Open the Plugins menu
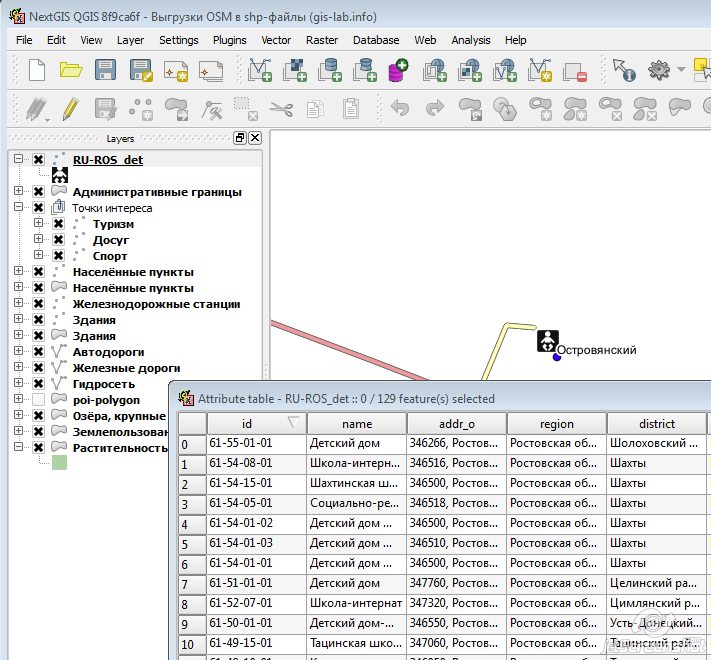Viewport: 711px width, 660px height. [229, 40]
